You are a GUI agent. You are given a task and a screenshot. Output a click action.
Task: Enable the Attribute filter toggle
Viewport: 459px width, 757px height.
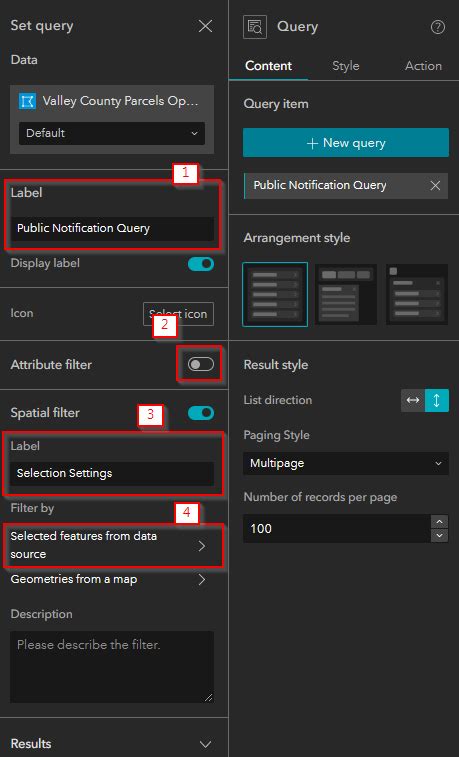point(201,364)
